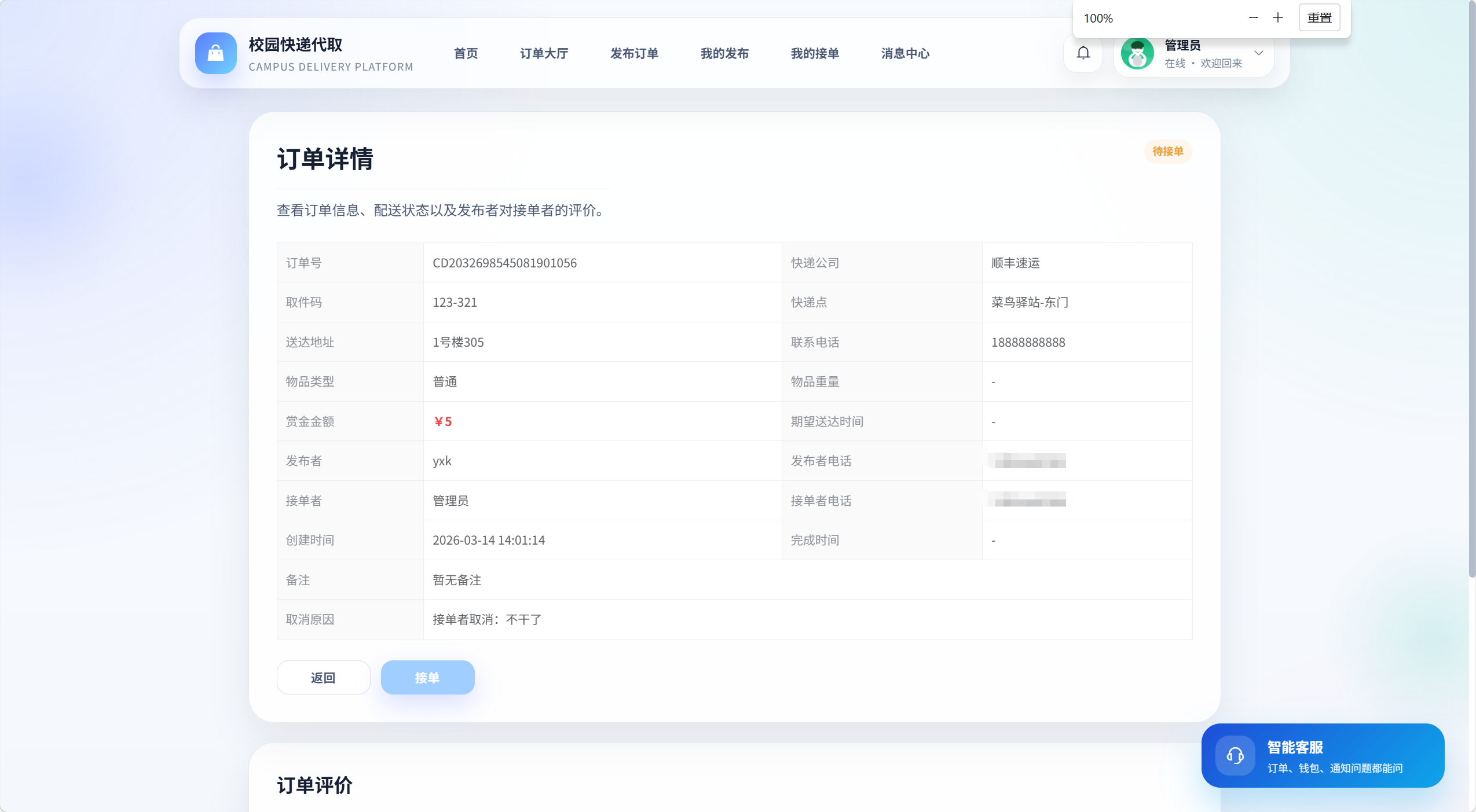Viewport: 1476px width, 812px height.
Task: Open the 发布订单 page
Action: tap(634, 53)
